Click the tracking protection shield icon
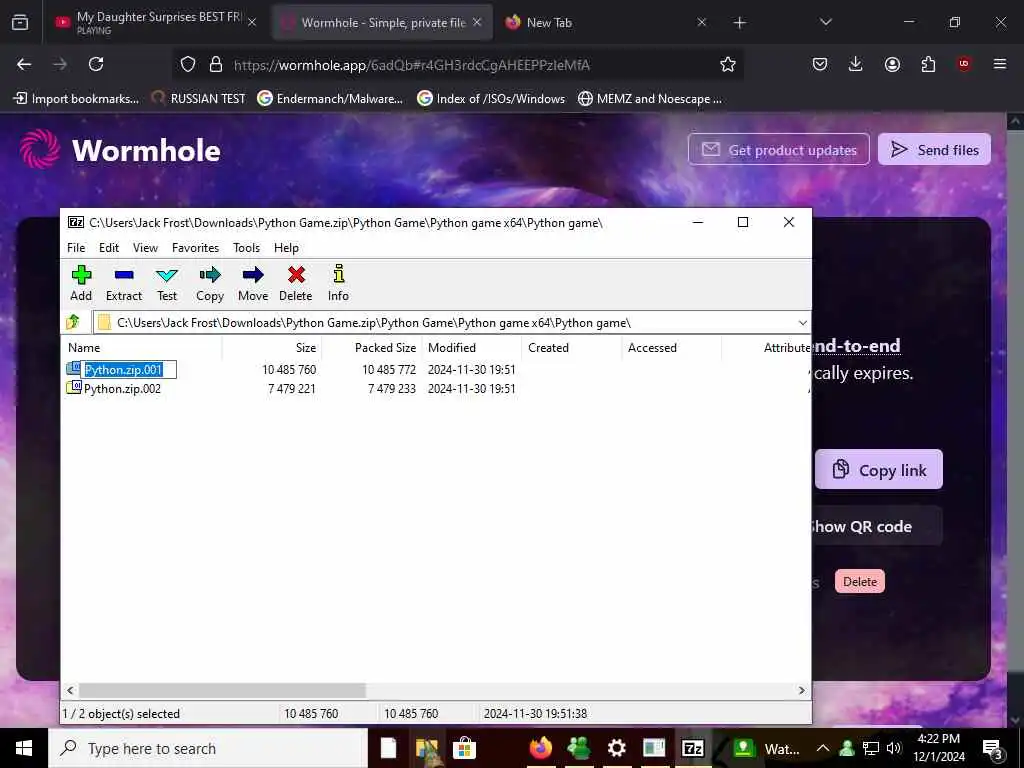This screenshot has width=1024, height=768. 188,64
